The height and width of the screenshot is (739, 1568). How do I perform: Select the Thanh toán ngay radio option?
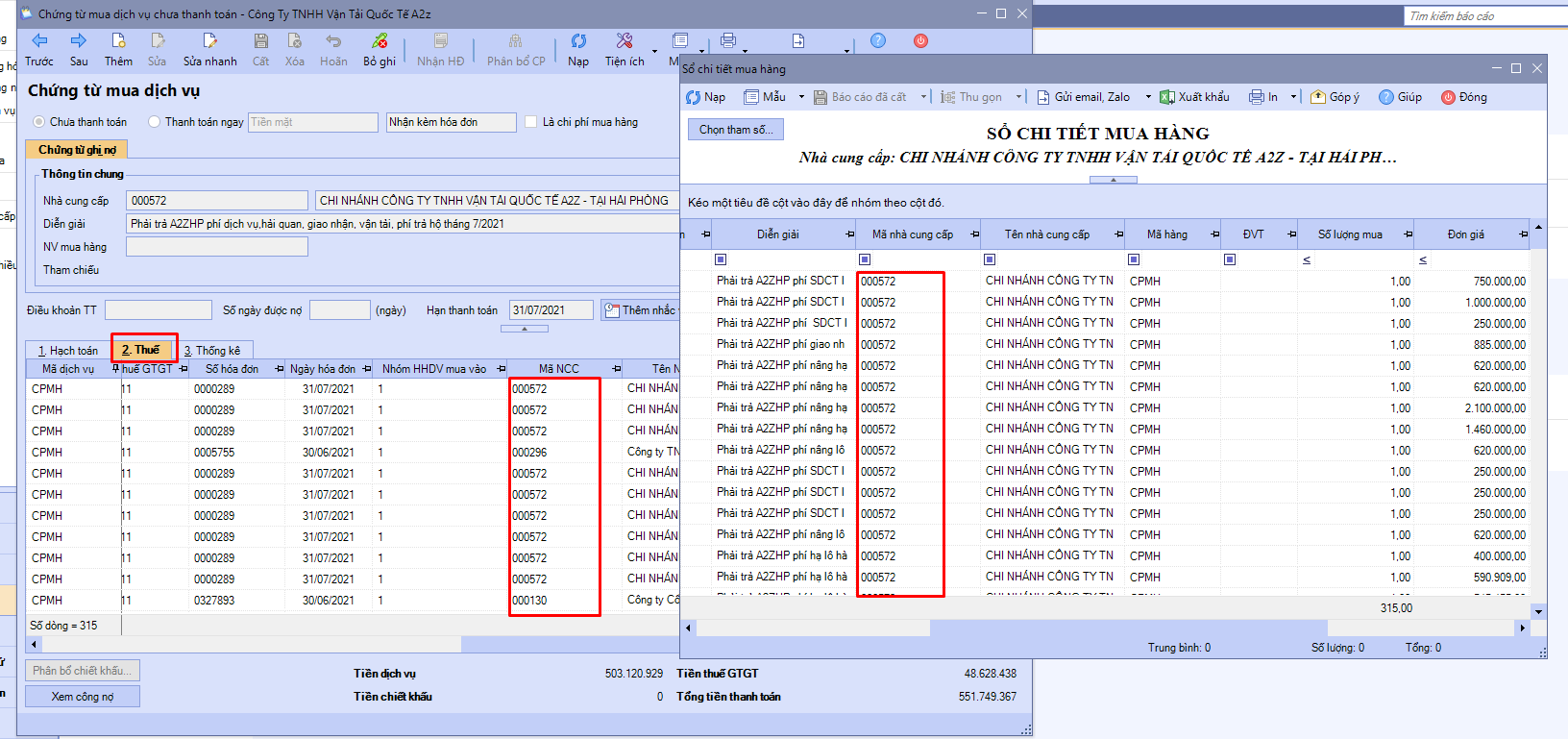tap(155, 122)
